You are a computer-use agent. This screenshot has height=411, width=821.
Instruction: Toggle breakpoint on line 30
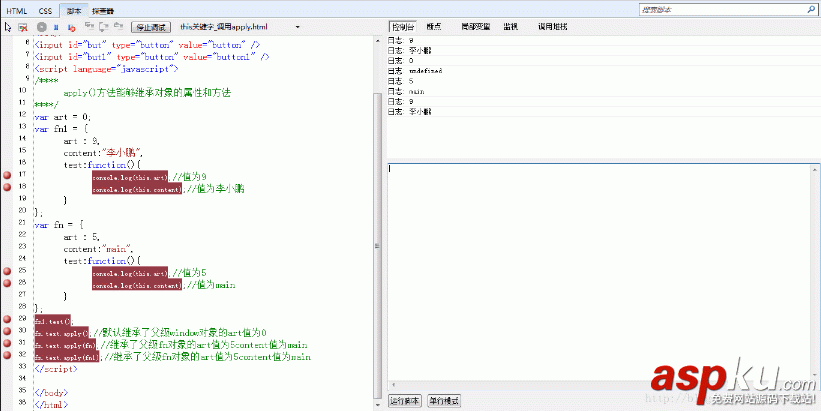point(7,331)
